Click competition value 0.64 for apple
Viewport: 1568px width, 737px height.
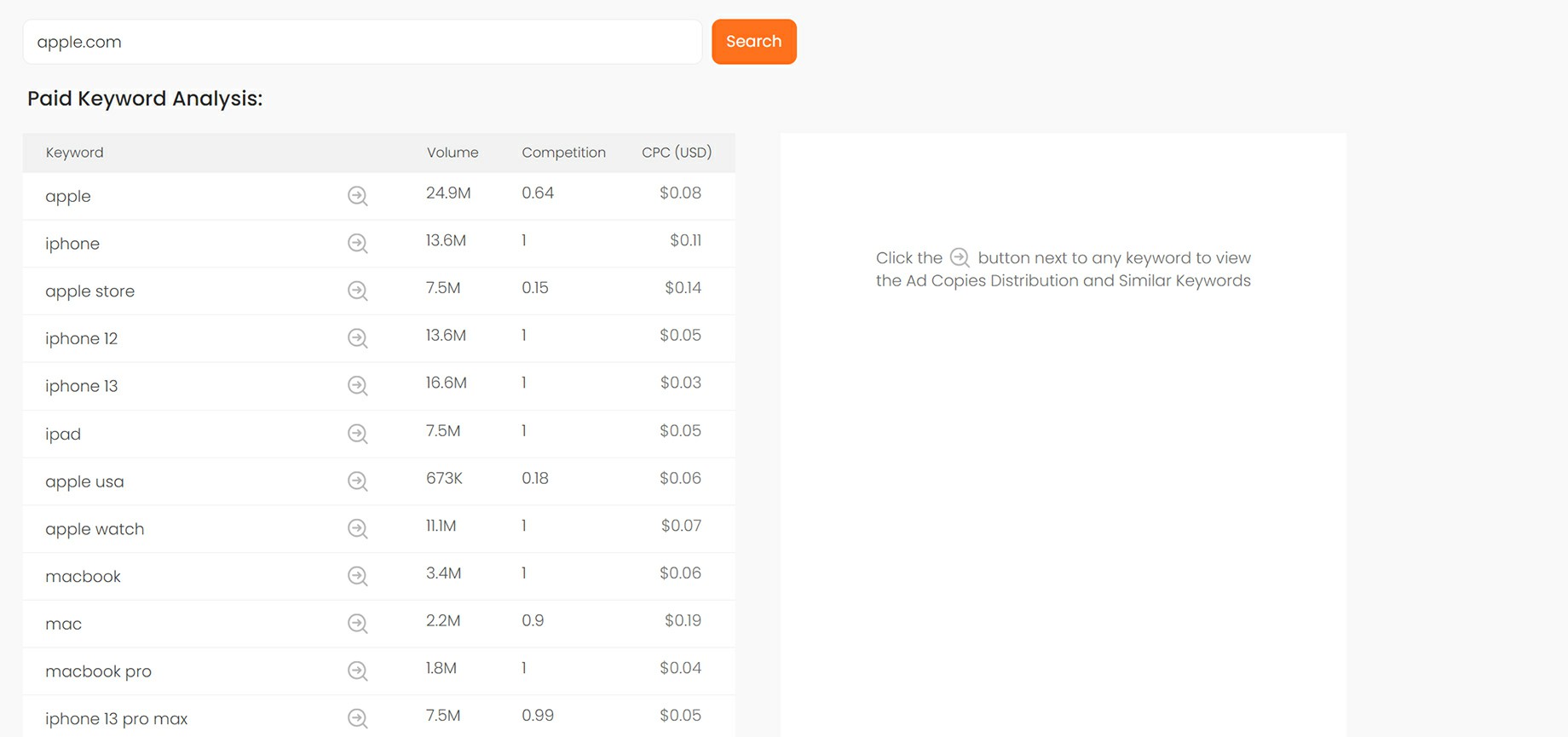coord(538,193)
